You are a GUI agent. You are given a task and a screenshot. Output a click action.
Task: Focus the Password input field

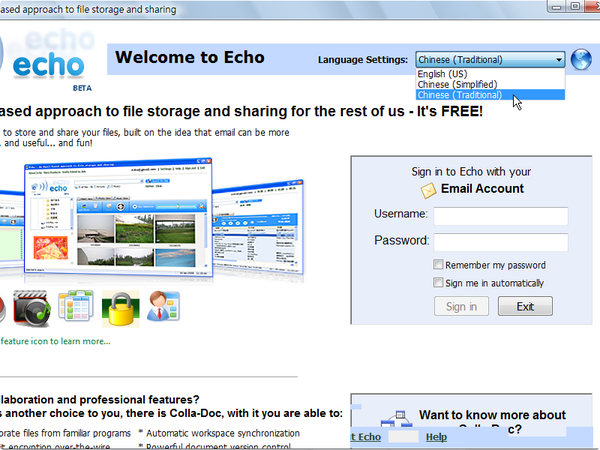(501, 242)
